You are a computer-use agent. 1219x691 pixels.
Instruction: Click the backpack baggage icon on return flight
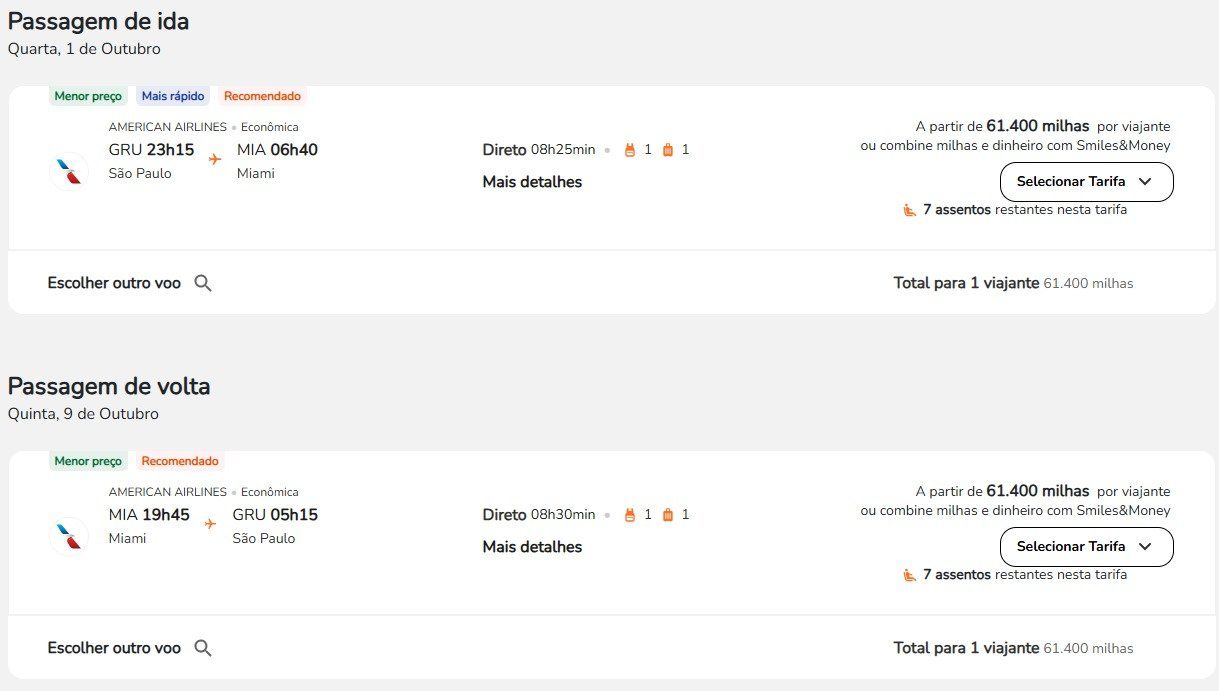coord(630,515)
